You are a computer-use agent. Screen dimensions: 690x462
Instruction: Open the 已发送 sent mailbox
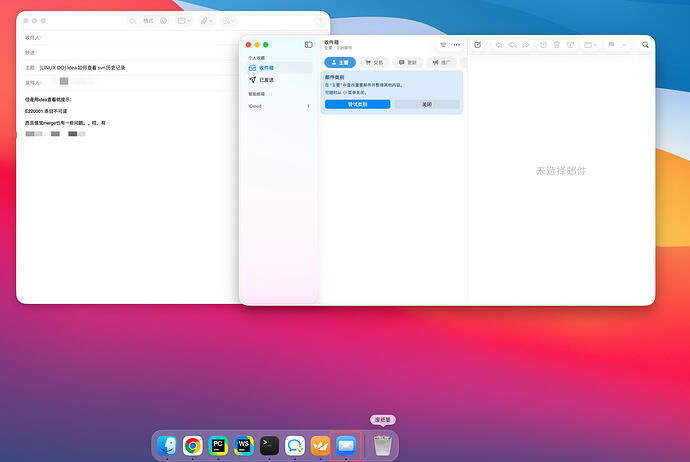(280, 80)
